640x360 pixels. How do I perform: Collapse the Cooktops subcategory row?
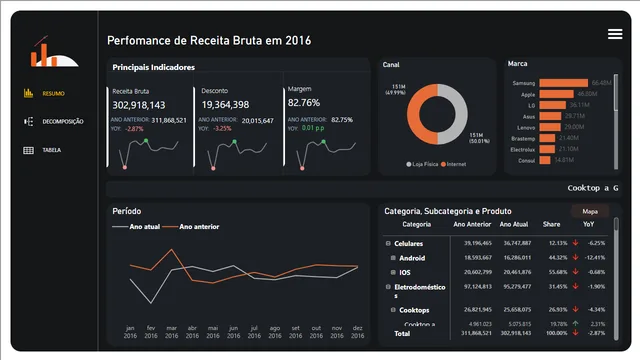click(x=393, y=310)
